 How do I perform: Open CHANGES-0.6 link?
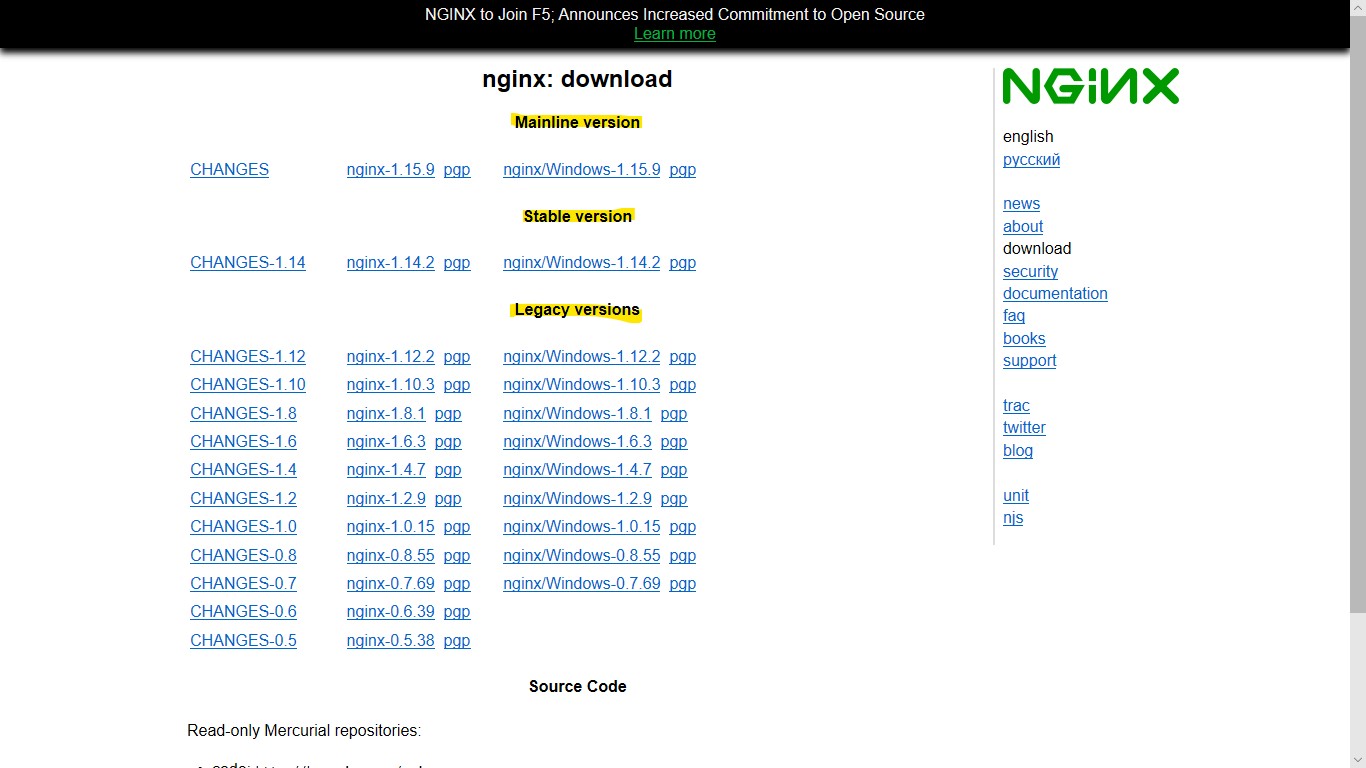pos(244,612)
